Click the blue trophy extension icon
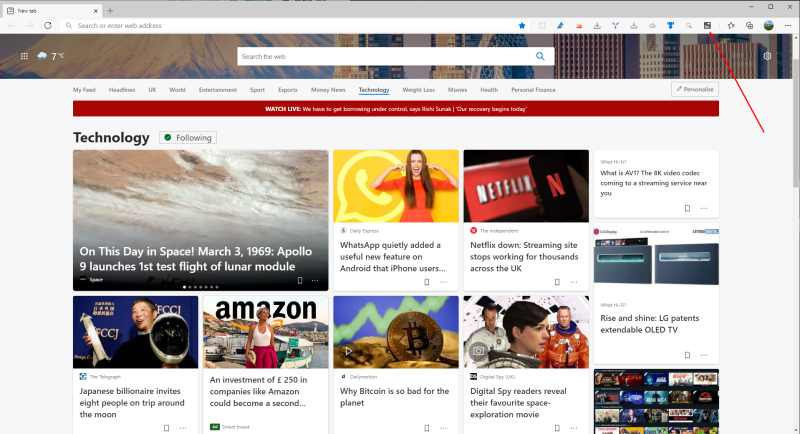This screenshot has height=434, width=800. pos(670,25)
